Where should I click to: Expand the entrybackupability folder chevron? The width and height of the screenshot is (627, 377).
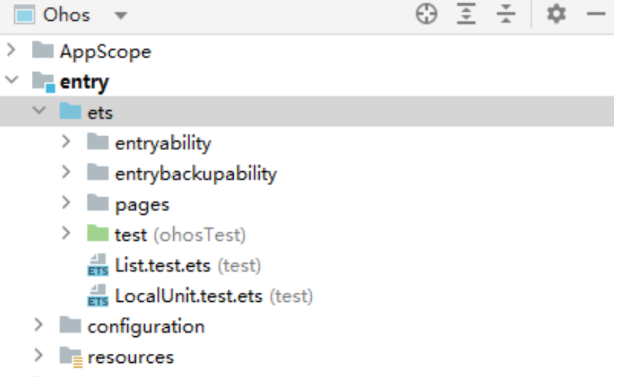[x=66, y=172]
